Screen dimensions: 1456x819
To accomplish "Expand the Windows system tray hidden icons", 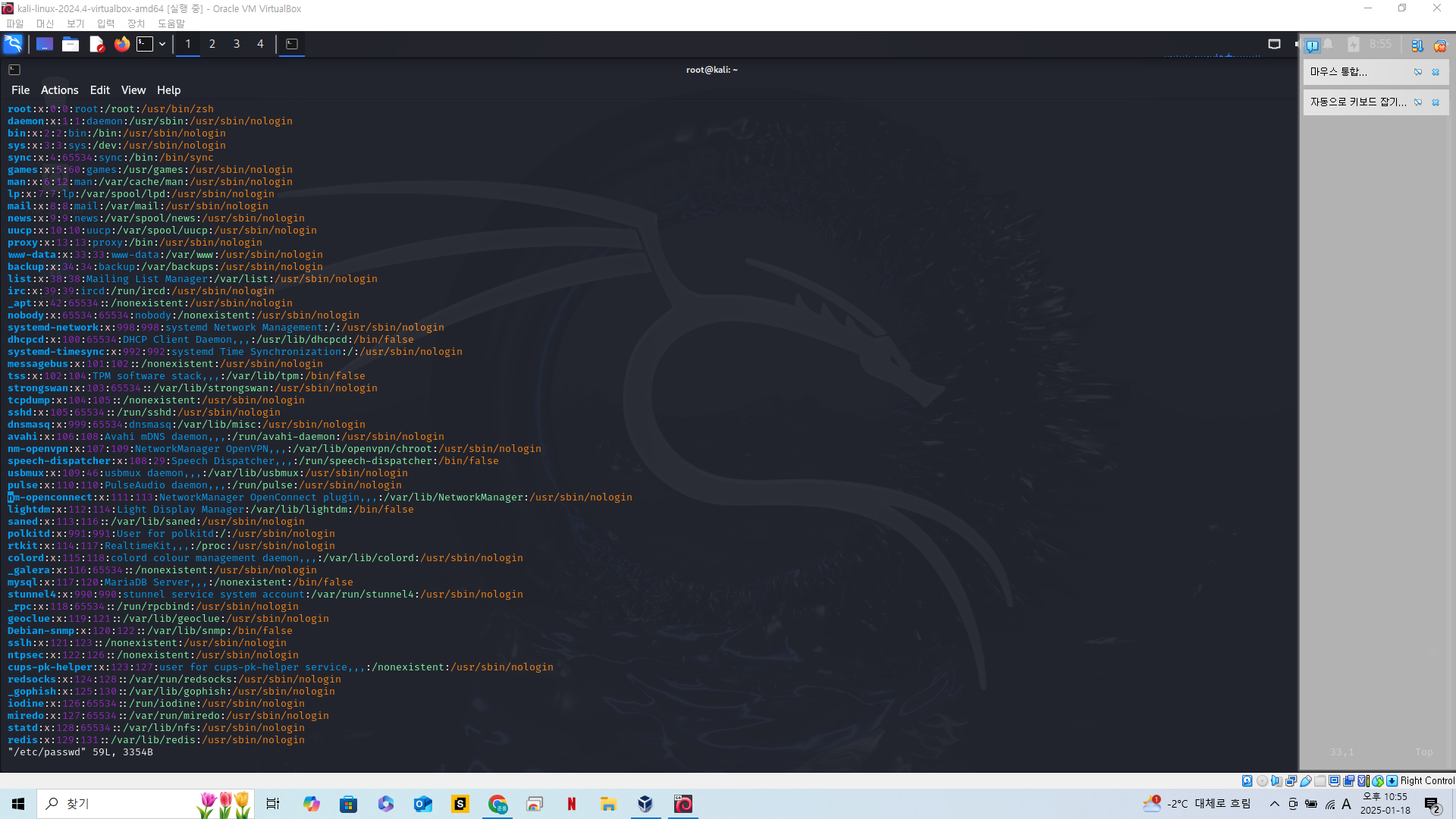I will 1274,804.
